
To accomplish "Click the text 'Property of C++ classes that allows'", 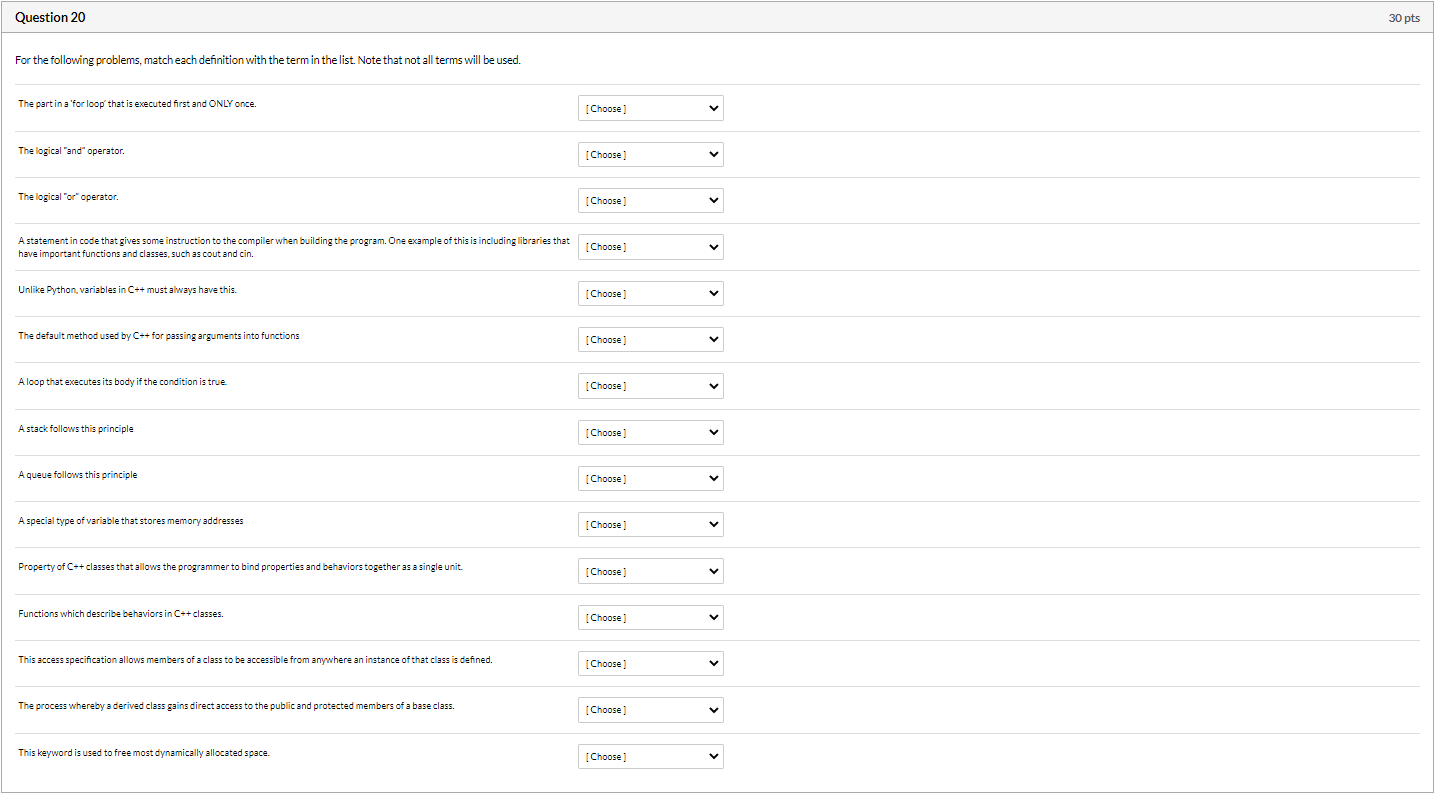I will [241, 567].
